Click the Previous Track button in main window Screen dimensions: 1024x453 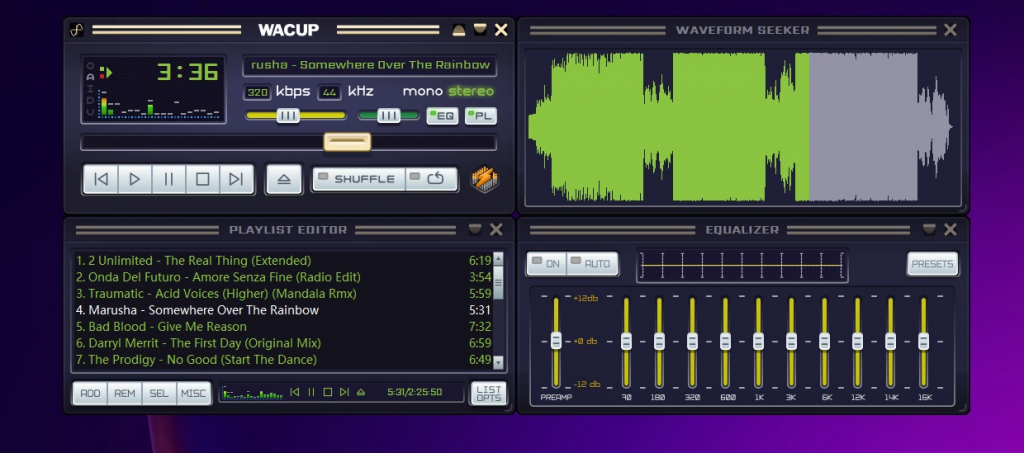pyautogui.click(x=100, y=180)
